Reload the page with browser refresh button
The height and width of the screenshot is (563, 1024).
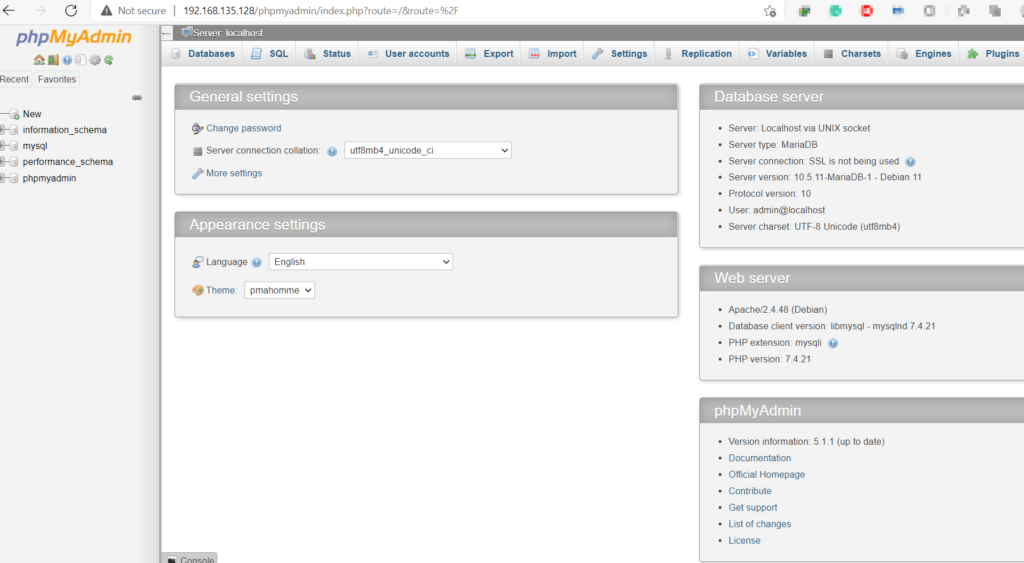71,10
